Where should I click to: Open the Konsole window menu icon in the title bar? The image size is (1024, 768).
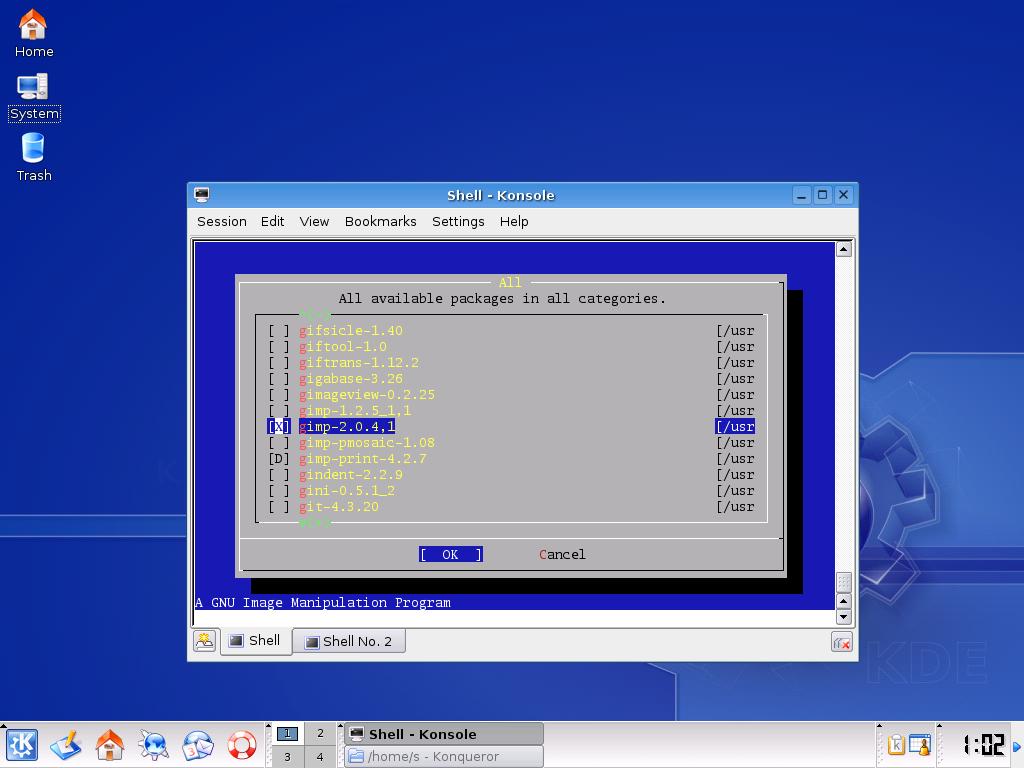(202, 195)
